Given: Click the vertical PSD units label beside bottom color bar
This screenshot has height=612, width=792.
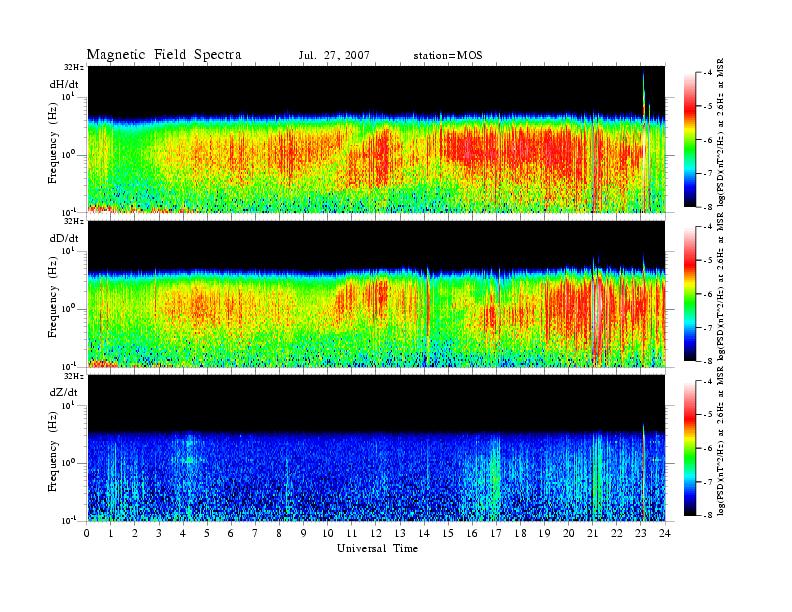Looking at the screenshot, I should click(720, 442).
